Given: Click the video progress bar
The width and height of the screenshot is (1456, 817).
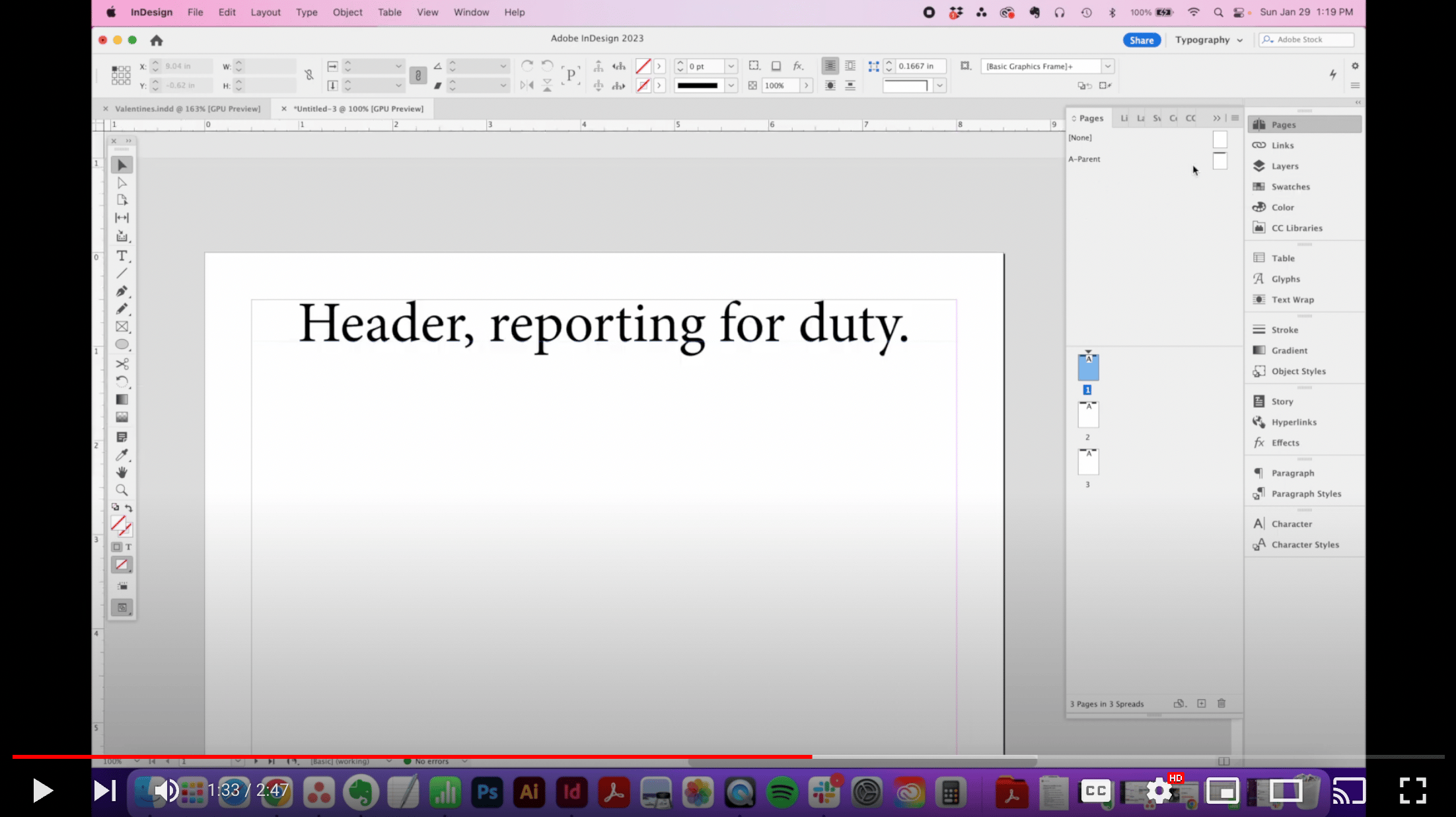Looking at the screenshot, I should [x=728, y=756].
